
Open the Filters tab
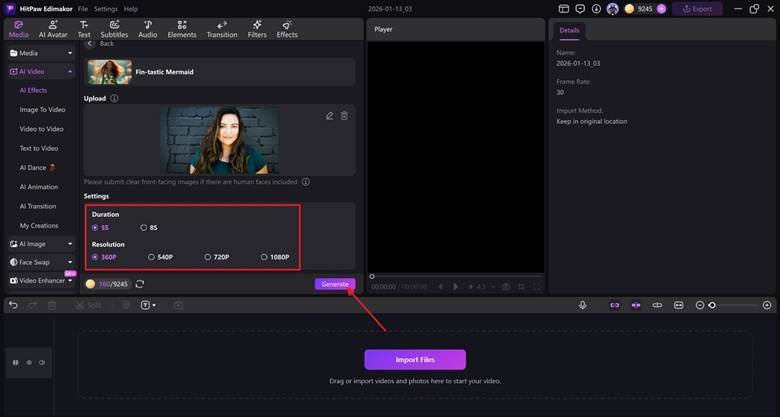click(257, 29)
